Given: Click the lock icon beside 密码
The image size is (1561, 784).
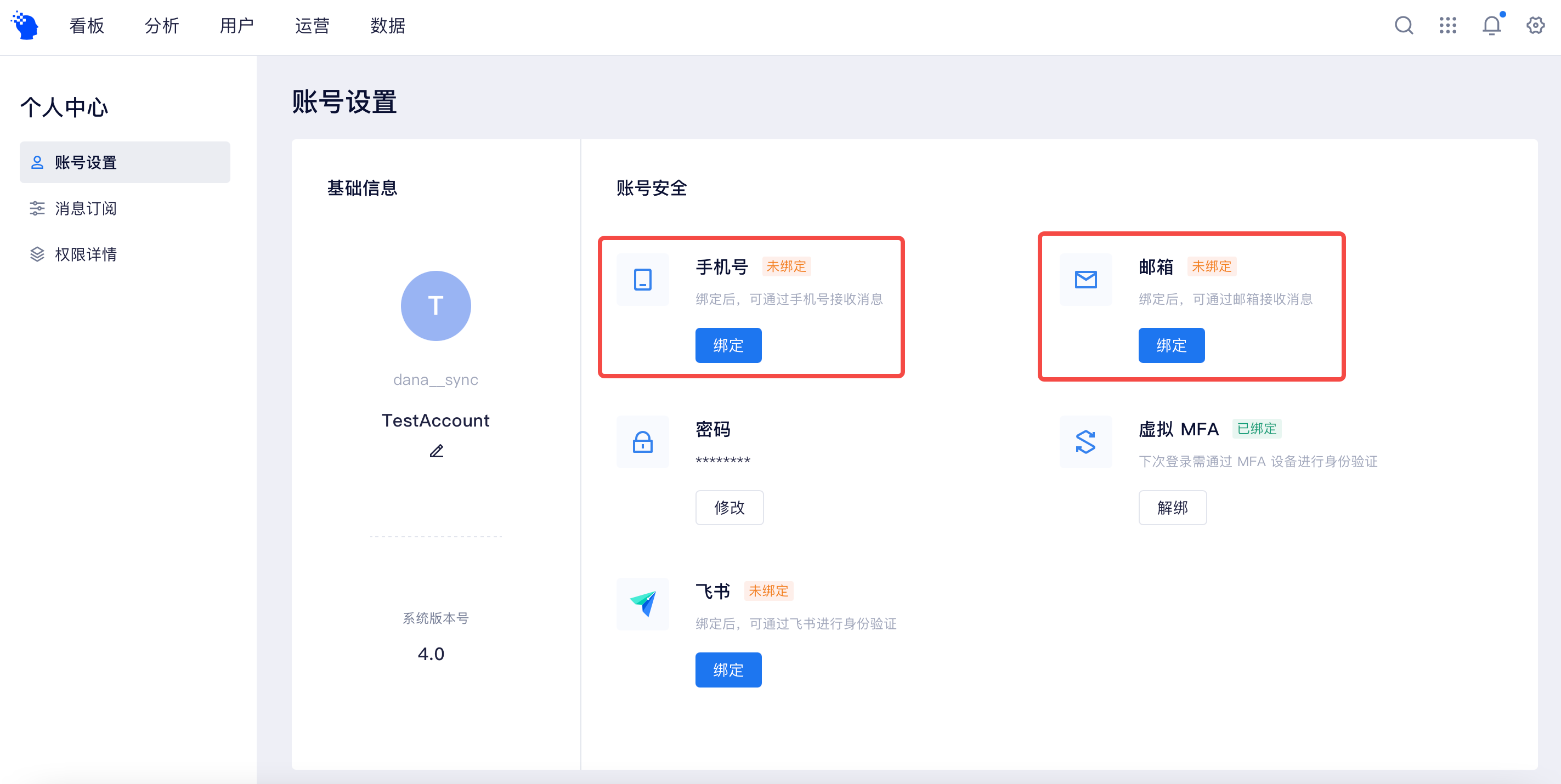Looking at the screenshot, I should pos(642,442).
